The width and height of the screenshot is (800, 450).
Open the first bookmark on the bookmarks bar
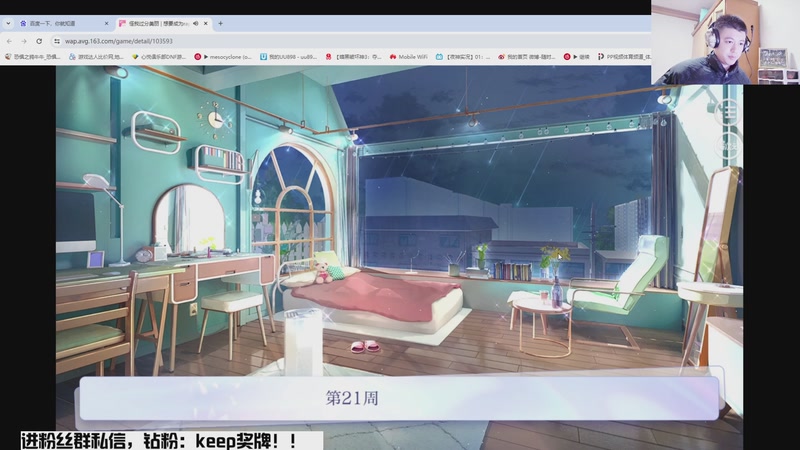pos(33,57)
